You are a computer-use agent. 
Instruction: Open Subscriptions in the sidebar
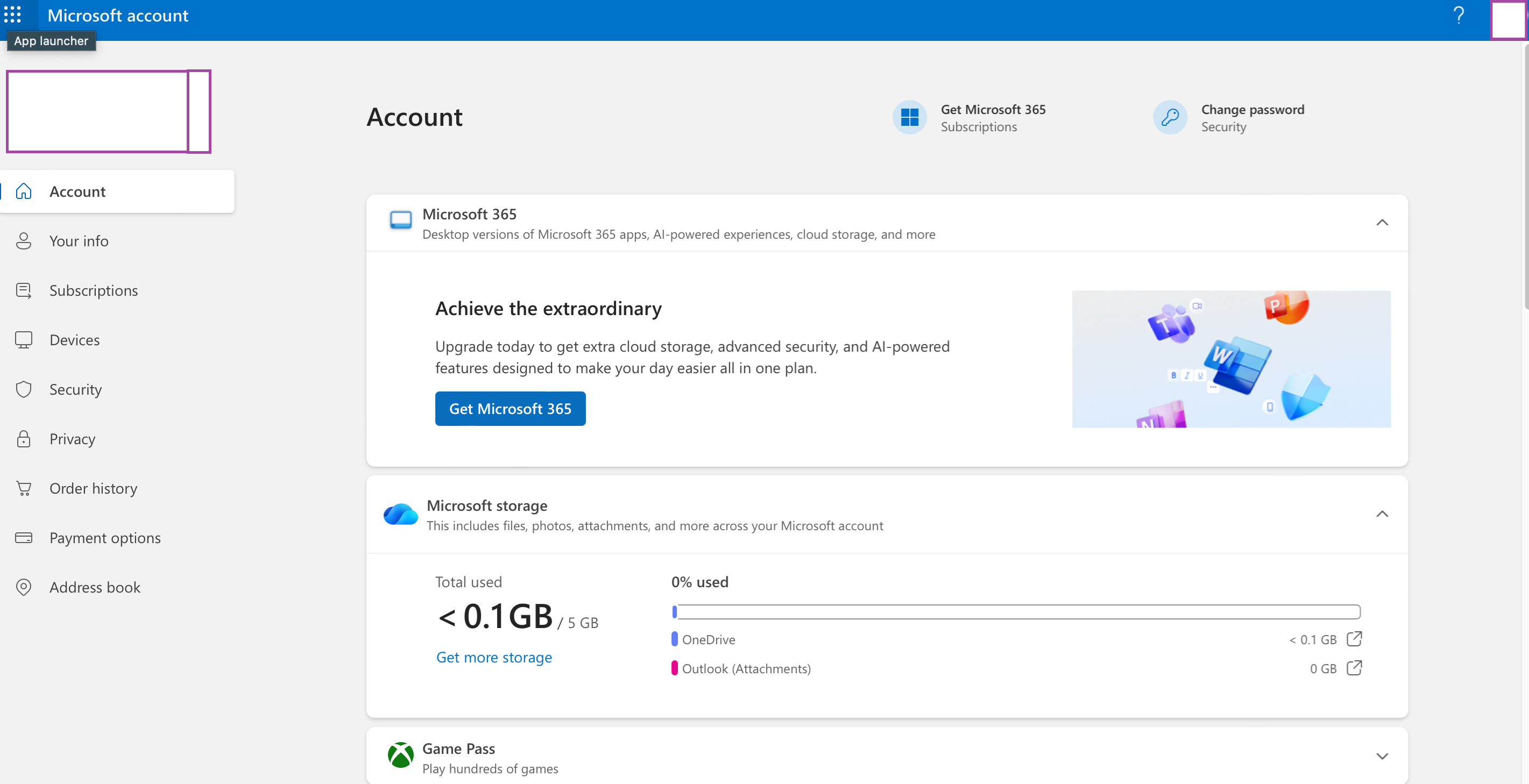point(117,290)
